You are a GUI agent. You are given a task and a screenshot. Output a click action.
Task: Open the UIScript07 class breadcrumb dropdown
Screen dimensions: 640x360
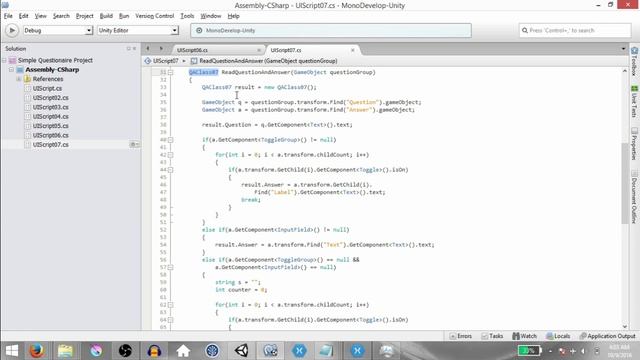165,61
